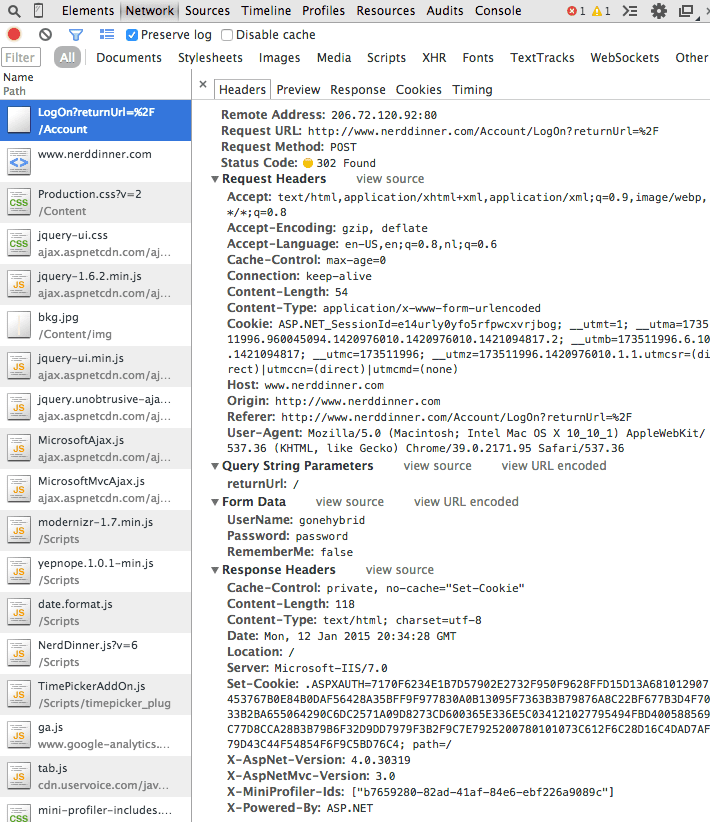Collapse Form Data section triangle
The height and width of the screenshot is (822, 710).
214,502
